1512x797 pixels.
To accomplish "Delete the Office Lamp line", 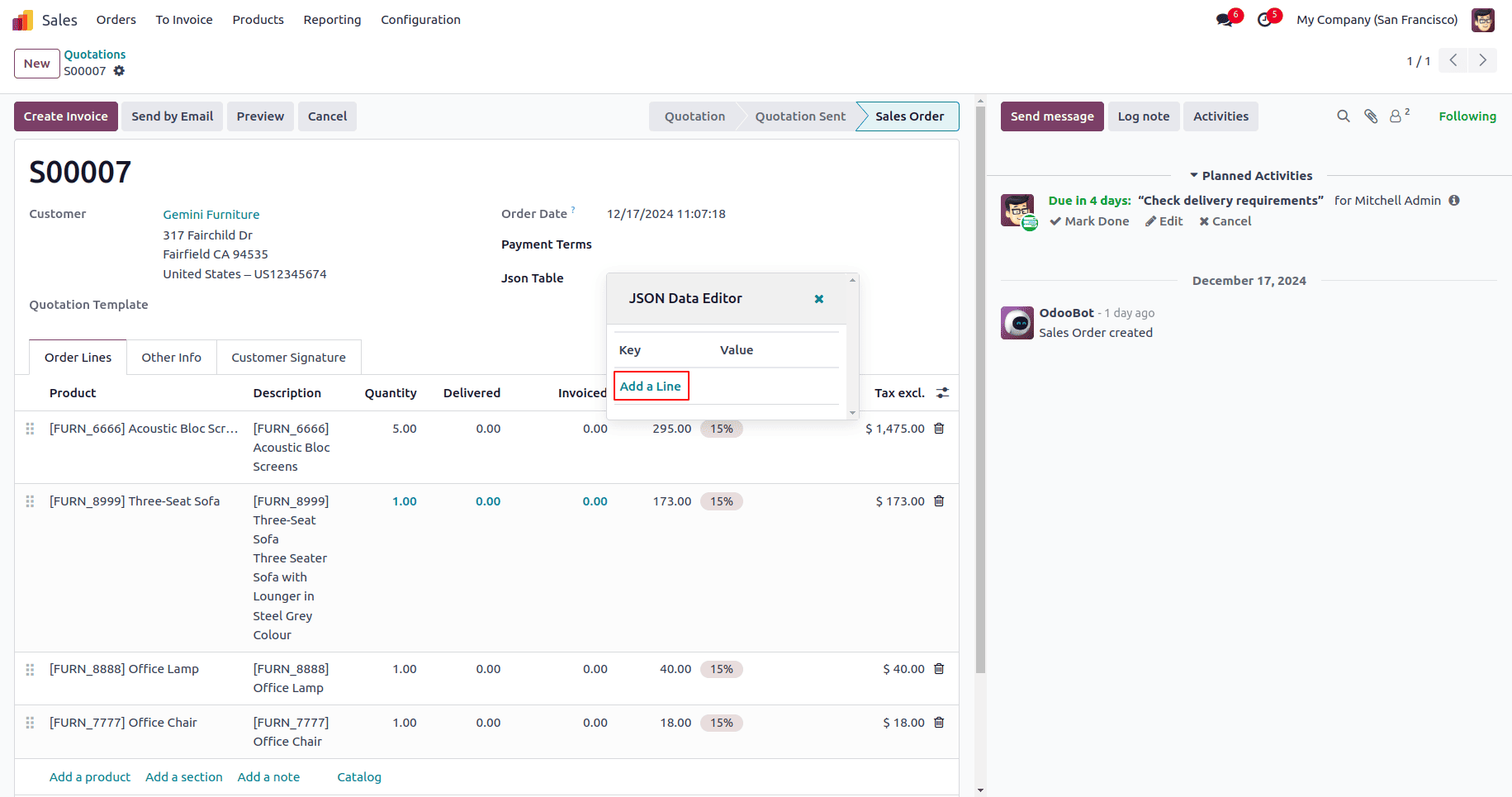I will tap(939, 669).
